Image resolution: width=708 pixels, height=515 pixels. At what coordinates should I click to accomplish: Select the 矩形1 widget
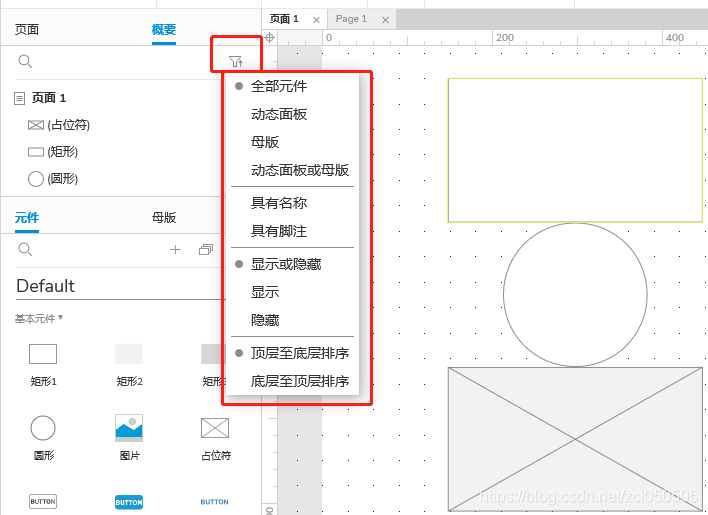pyautogui.click(x=43, y=365)
